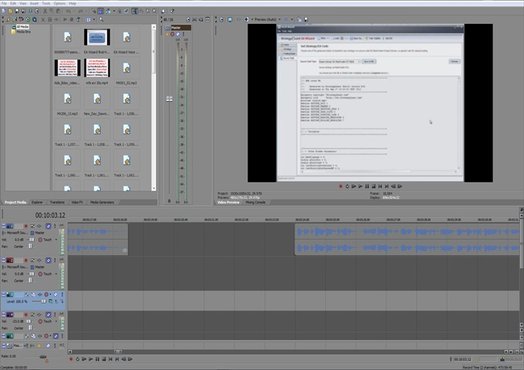This screenshot has height=370, width=524.
Task: Select first red-text video thumbnail in Project Media
Action: coord(68,68)
